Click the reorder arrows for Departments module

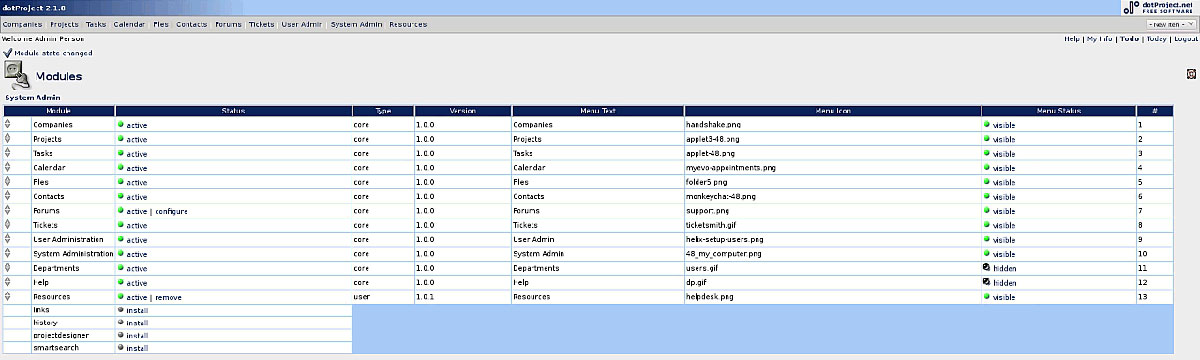(x=8, y=268)
